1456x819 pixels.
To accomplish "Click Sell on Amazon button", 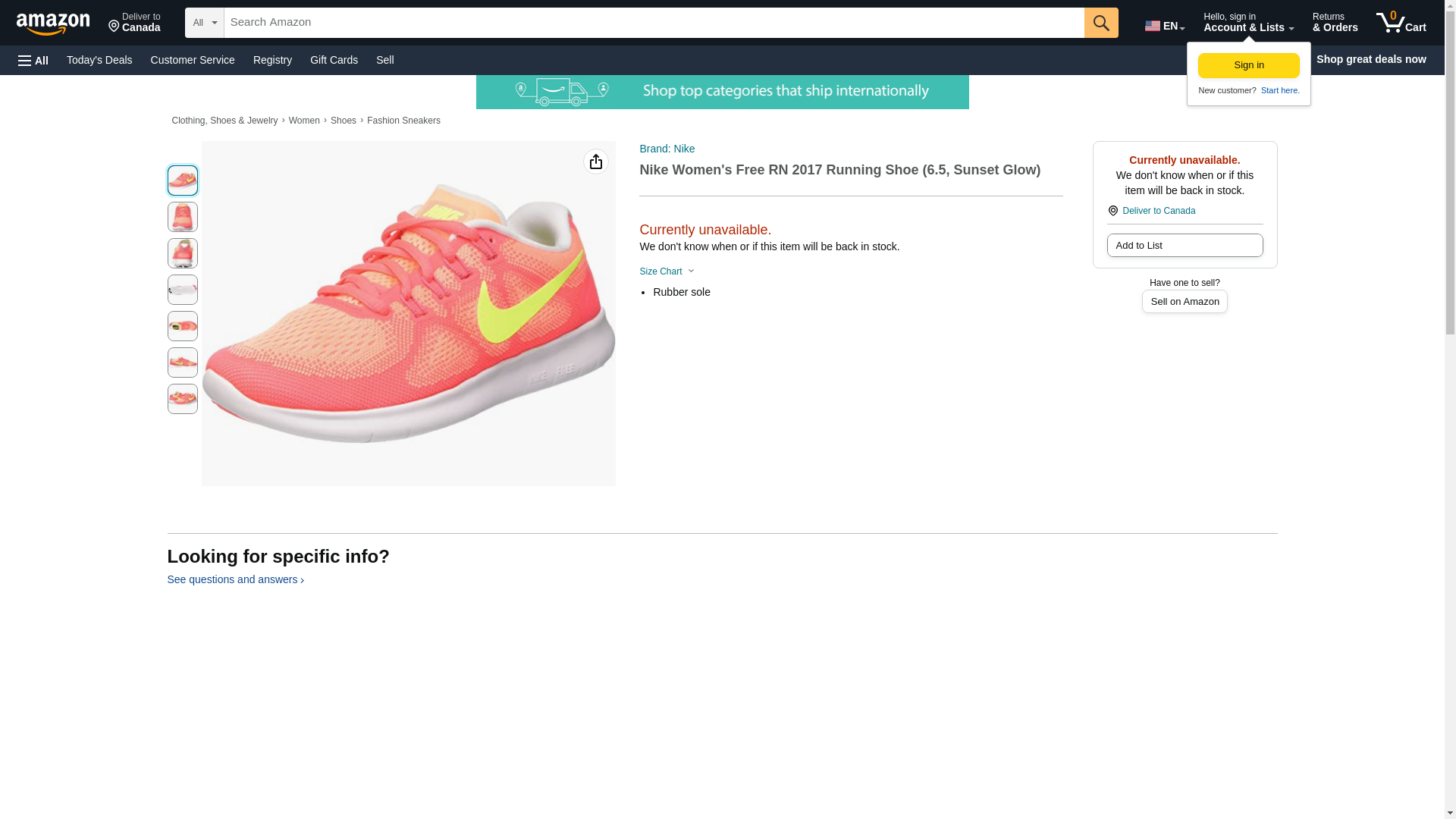I will [x=1184, y=302].
